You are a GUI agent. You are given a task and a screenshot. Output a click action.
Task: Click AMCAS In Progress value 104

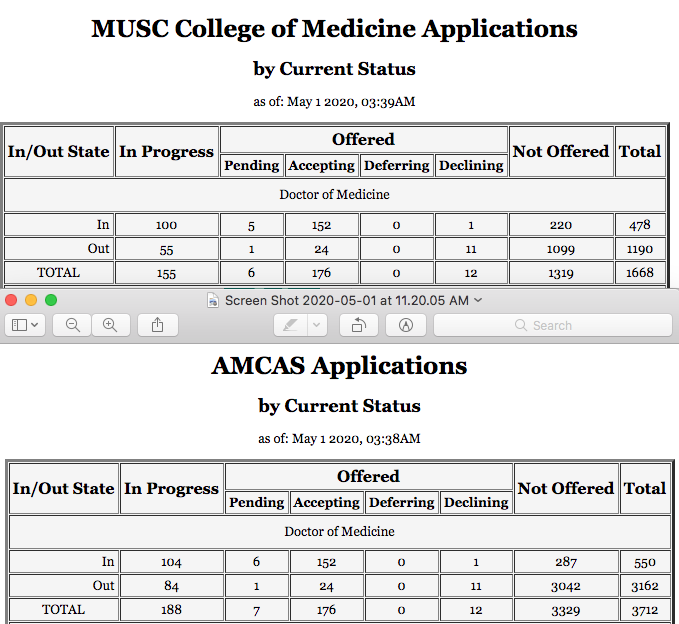pos(171,562)
